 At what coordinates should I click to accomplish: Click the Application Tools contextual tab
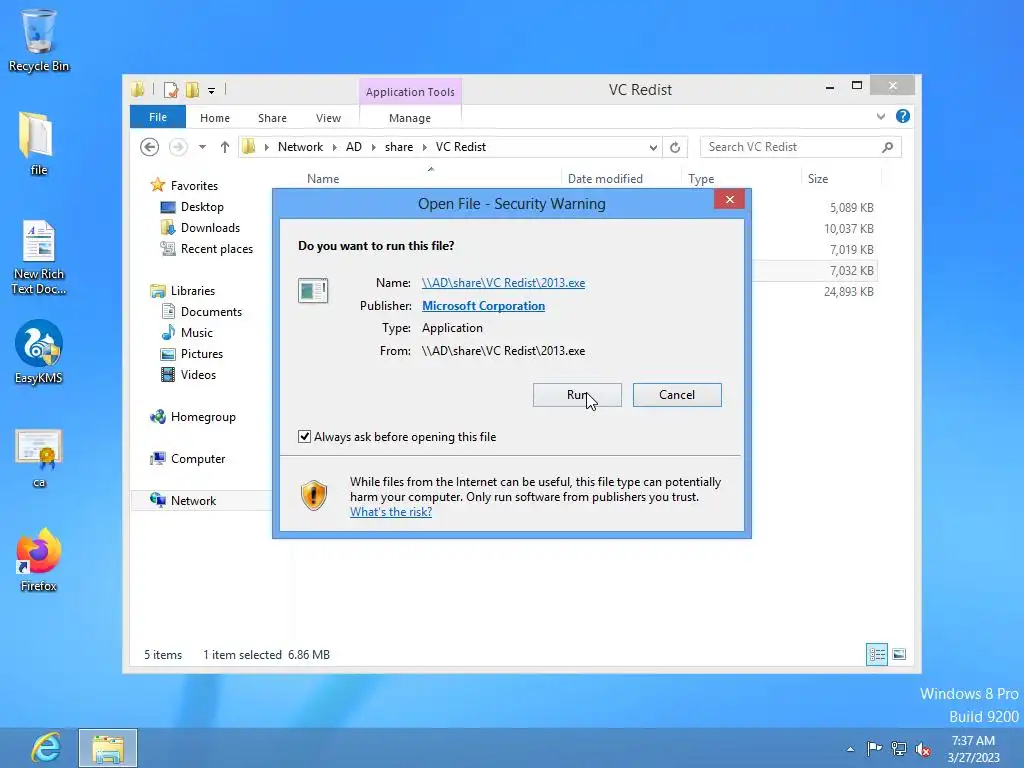point(410,92)
